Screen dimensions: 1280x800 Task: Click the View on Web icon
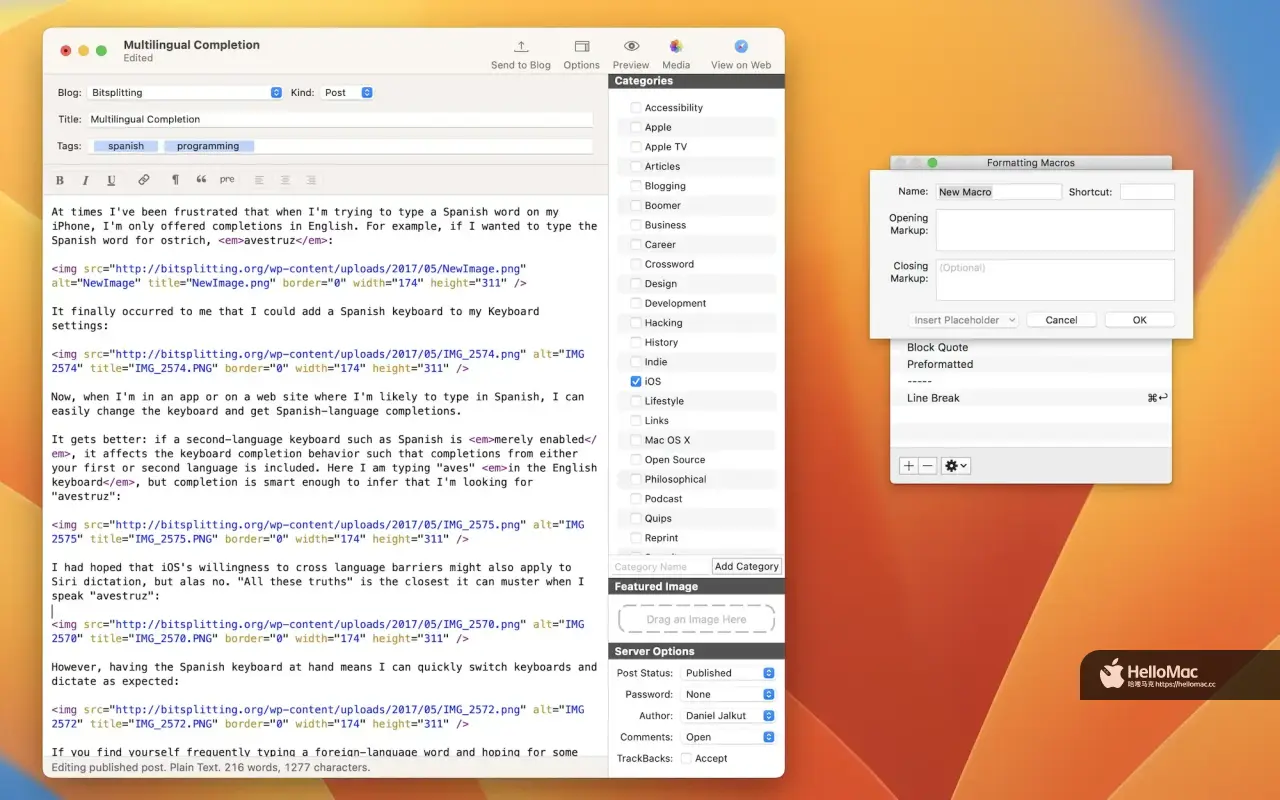click(x=741, y=46)
